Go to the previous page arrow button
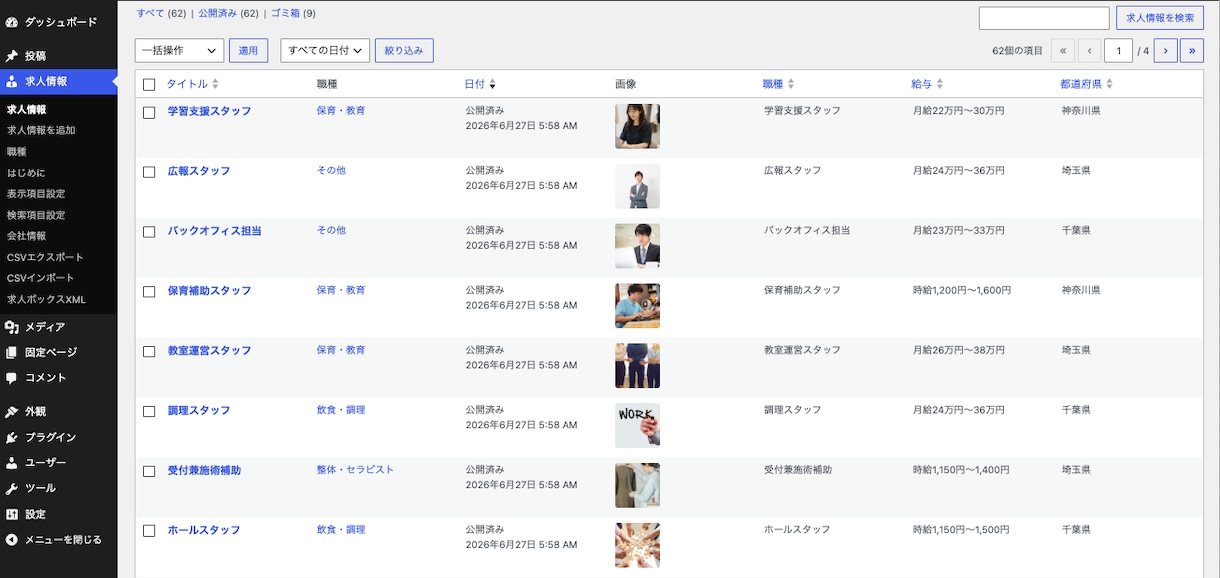 click(x=1089, y=51)
